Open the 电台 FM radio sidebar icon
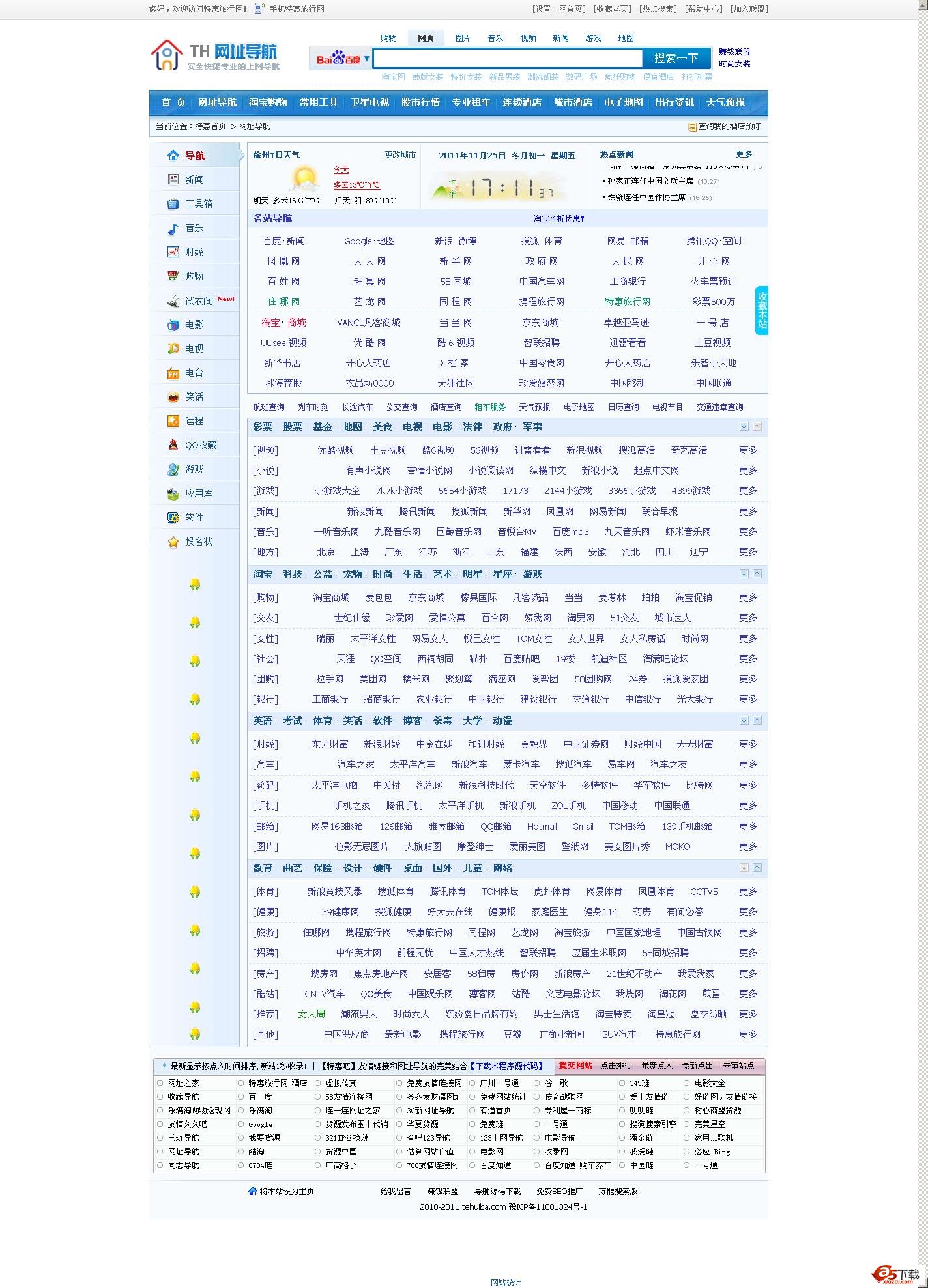 tap(173, 373)
